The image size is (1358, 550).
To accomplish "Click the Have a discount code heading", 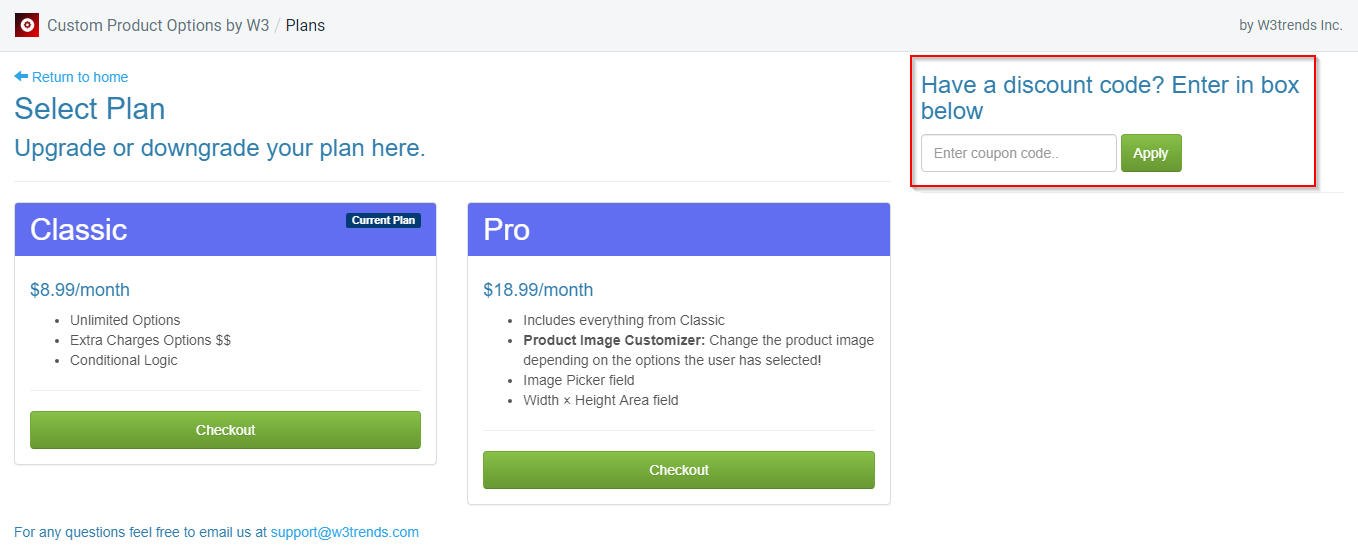I will coord(1110,98).
